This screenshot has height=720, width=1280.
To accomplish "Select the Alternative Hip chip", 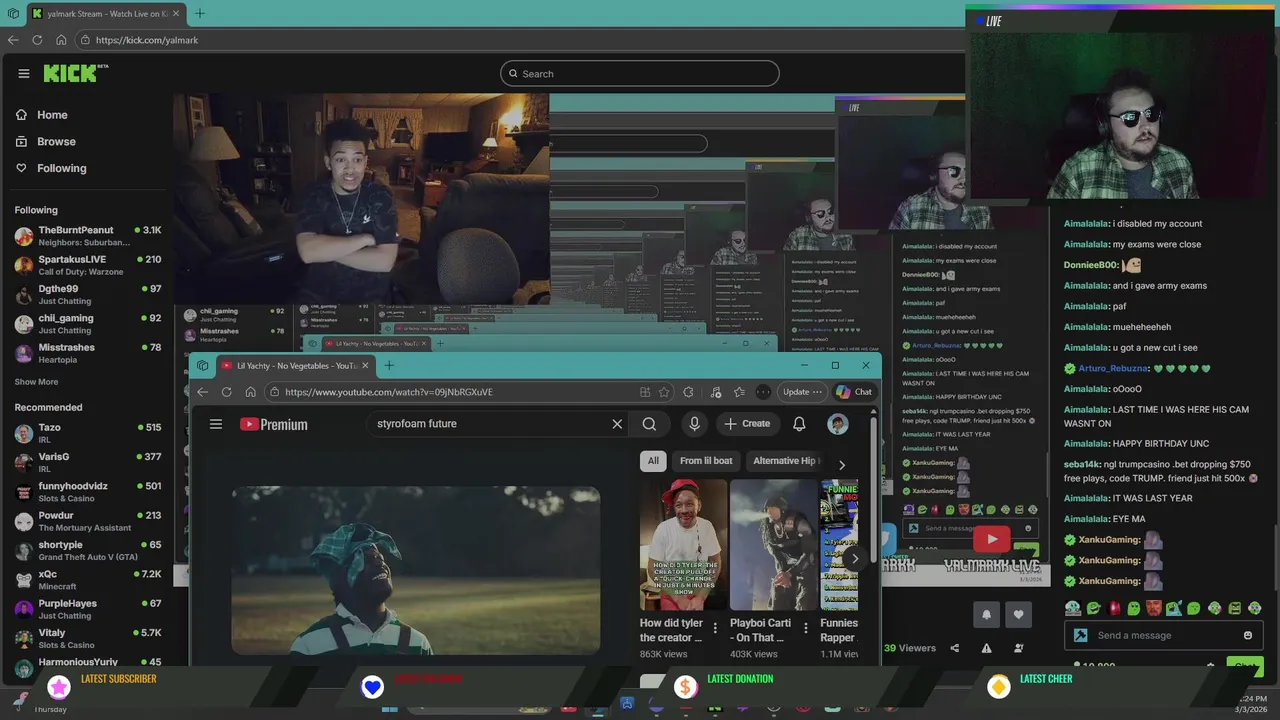I will coord(784,461).
